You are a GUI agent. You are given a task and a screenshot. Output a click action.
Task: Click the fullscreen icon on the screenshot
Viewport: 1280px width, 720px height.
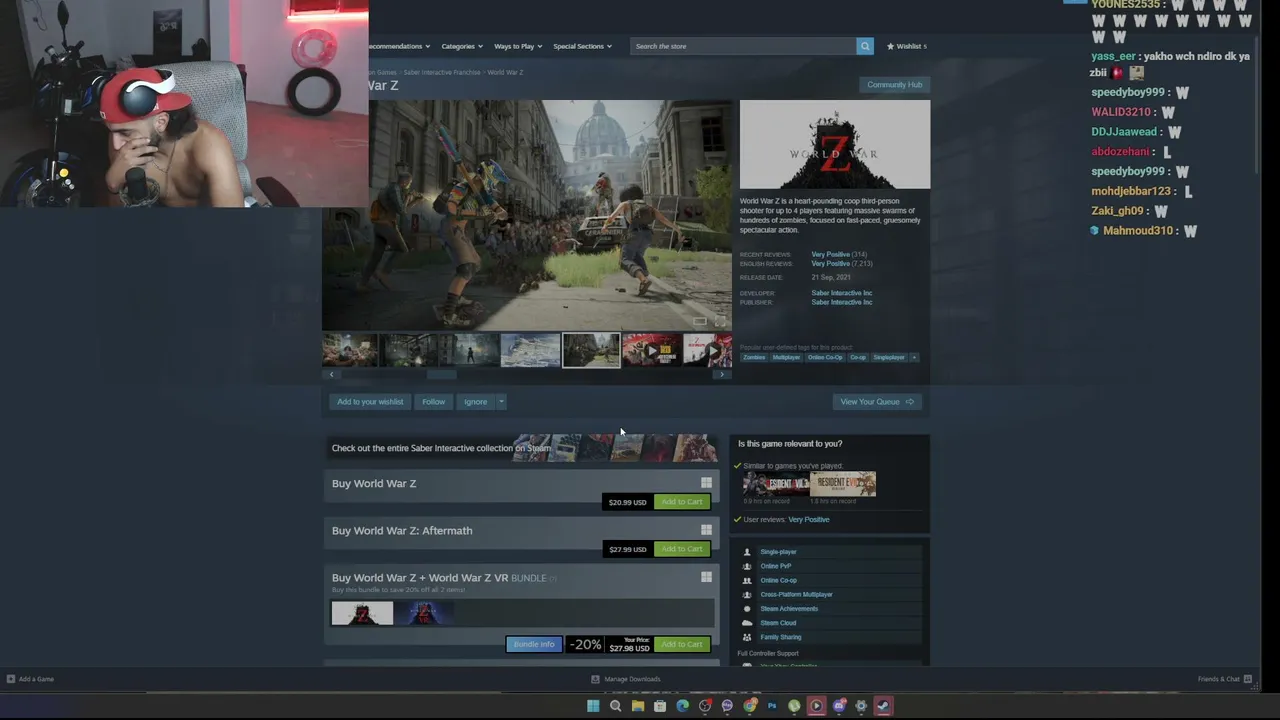coord(719,321)
